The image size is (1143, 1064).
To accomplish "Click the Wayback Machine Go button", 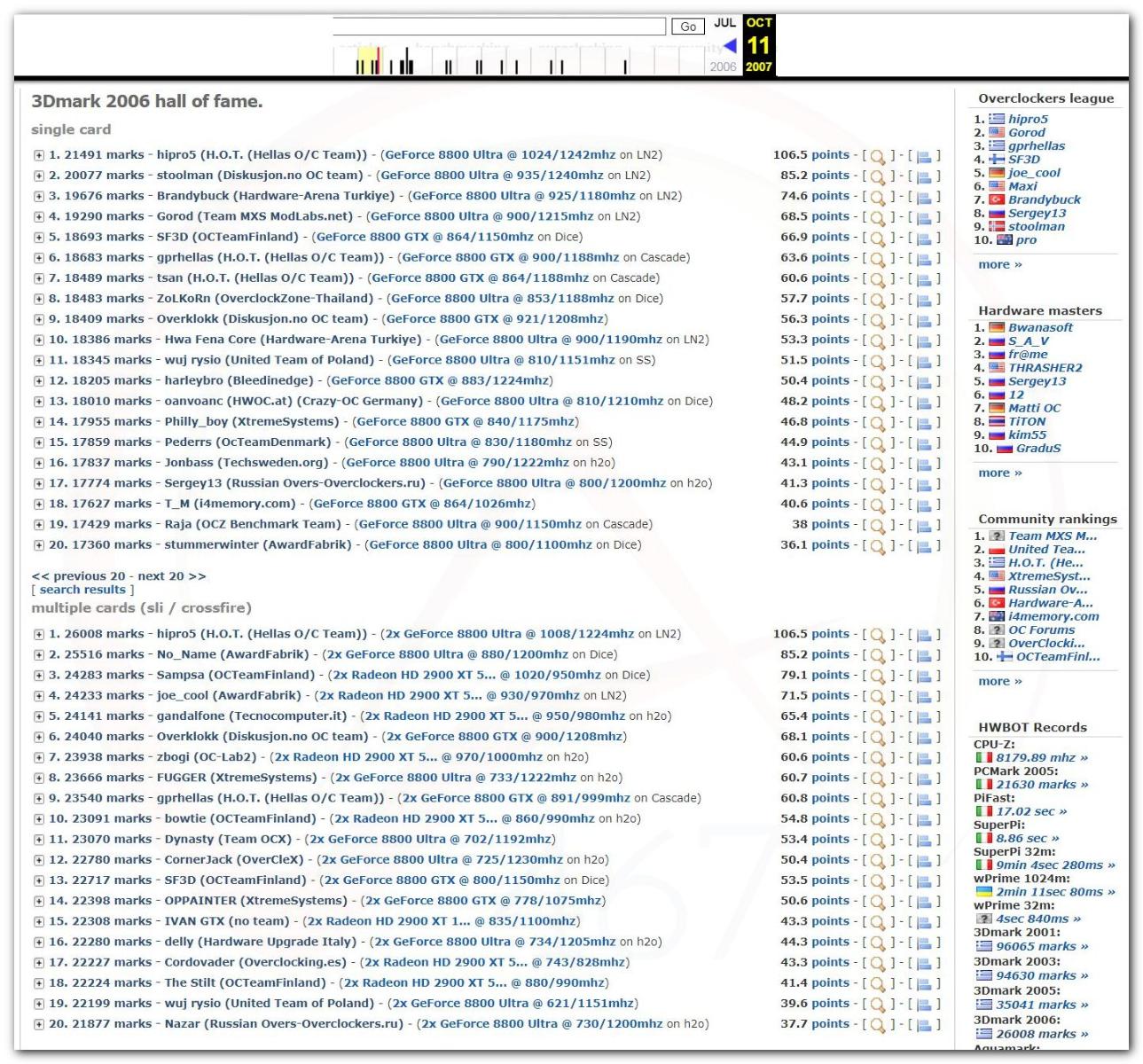I will [688, 27].
